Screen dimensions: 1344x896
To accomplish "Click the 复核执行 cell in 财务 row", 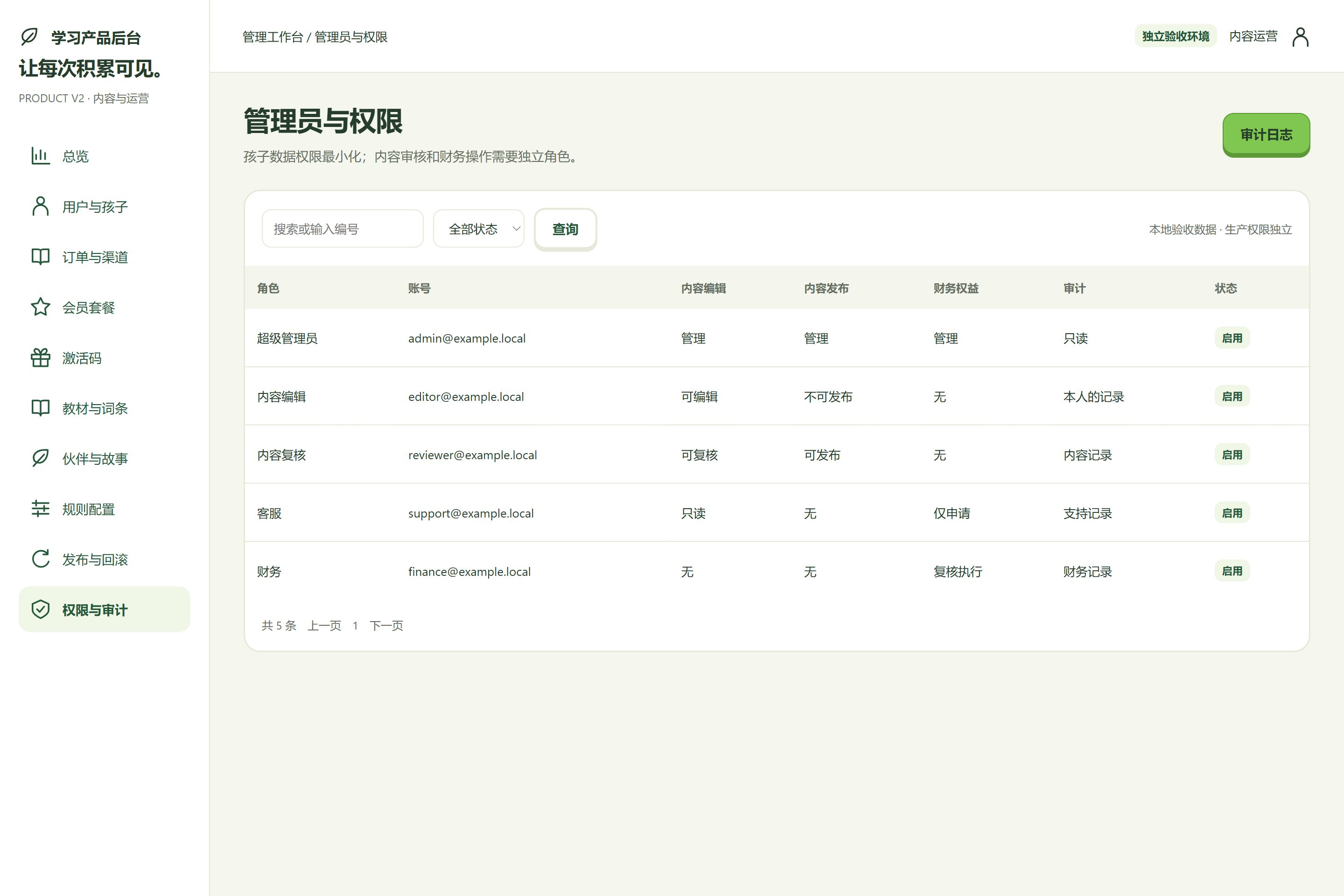I will click(958, 571).
